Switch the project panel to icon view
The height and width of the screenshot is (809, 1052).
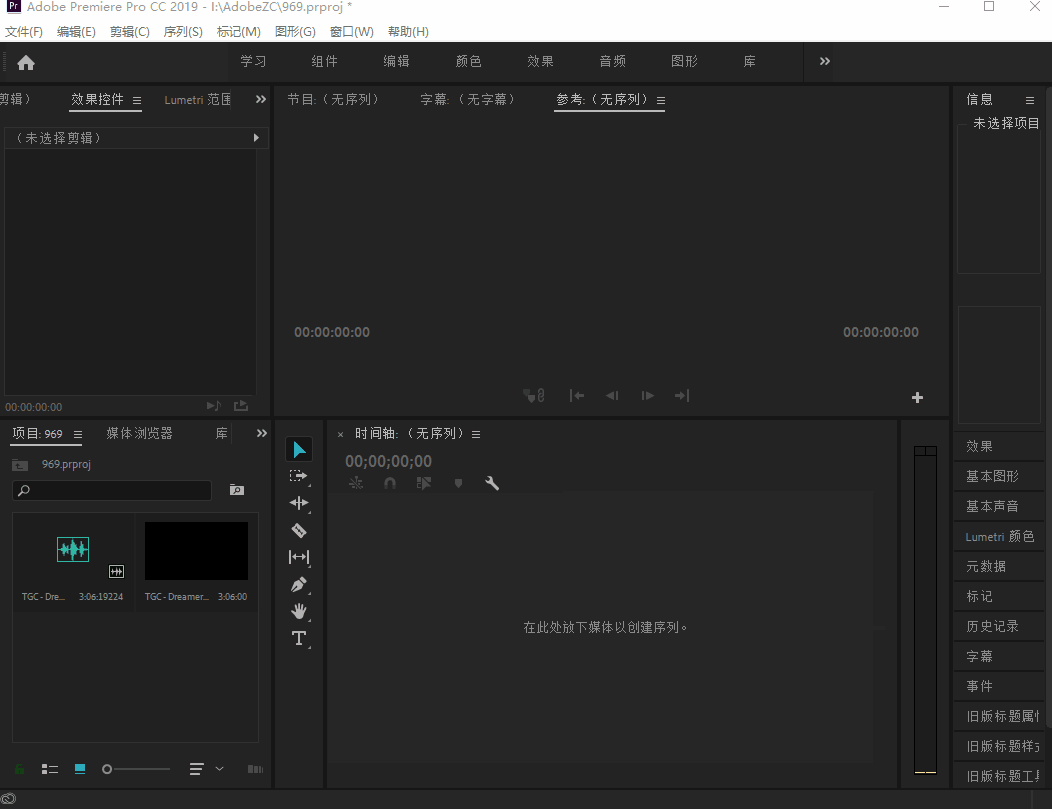click(80, 769)
